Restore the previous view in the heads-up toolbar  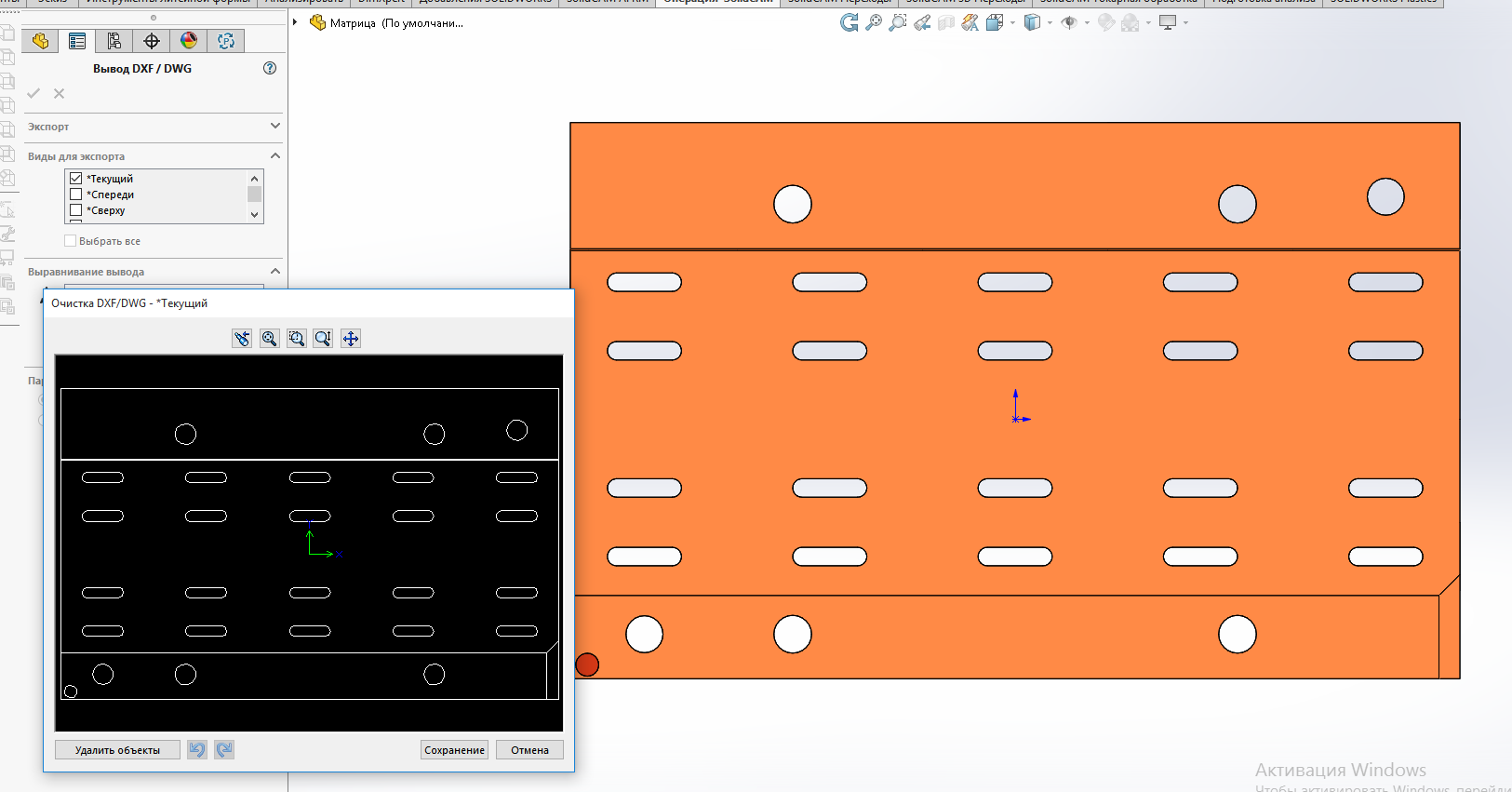coord(922,23)
